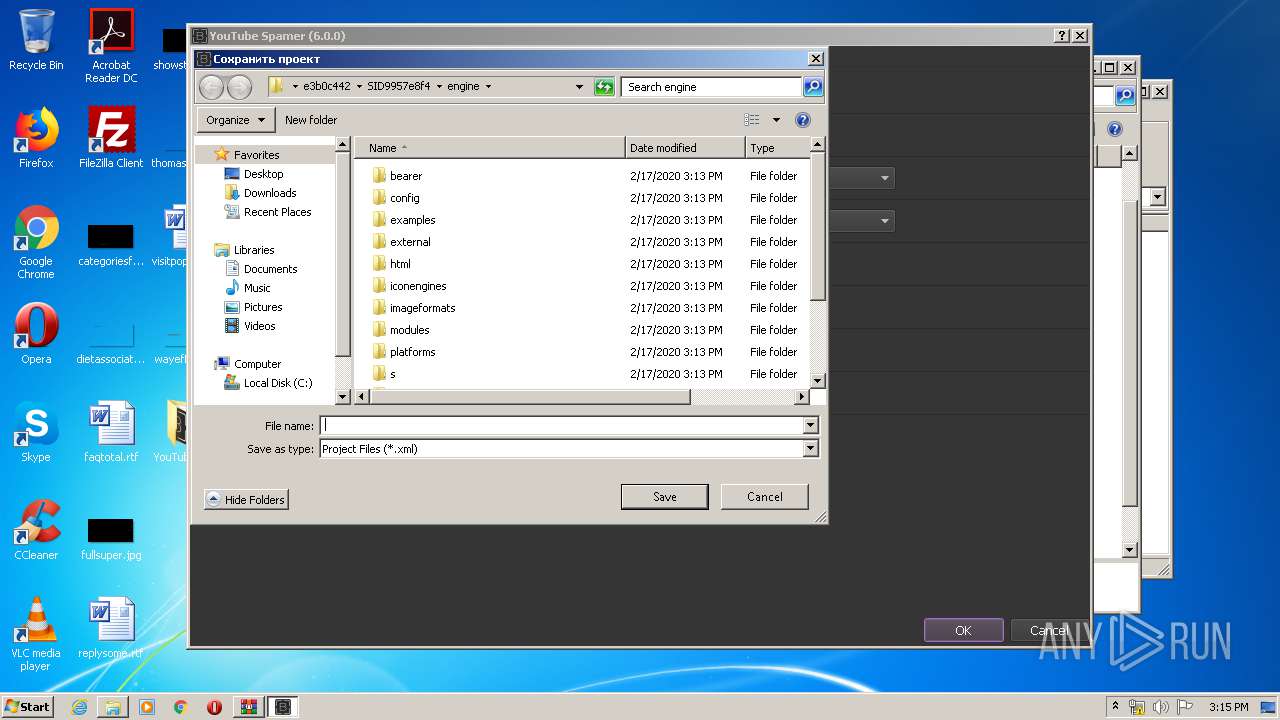
Task: Select Music library
Action: click(x=257, y=288)
